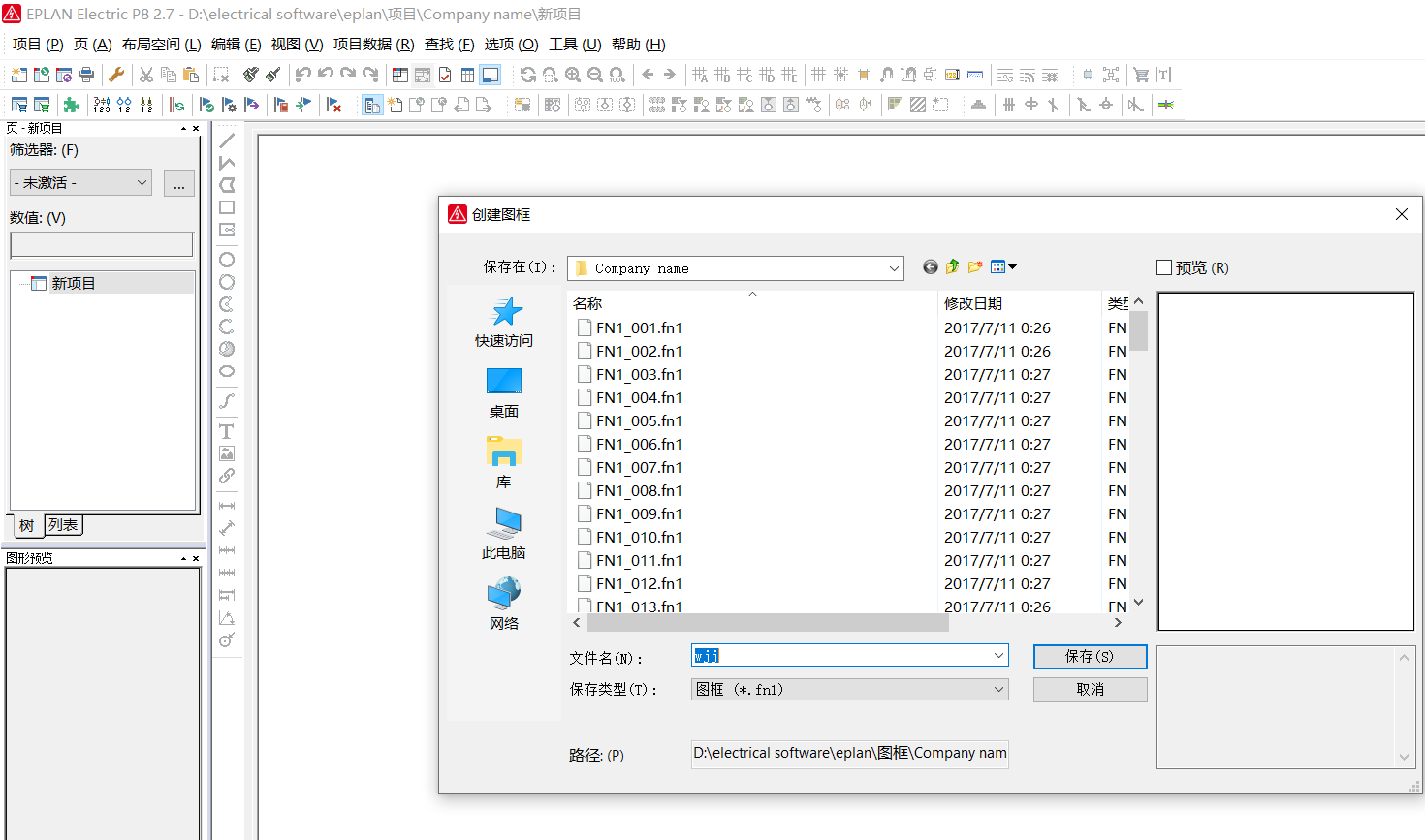Click the numbering 1-2-3 icon
Image resolution: width=1425 pixels, height=840 pixels.
coord(102,105)
